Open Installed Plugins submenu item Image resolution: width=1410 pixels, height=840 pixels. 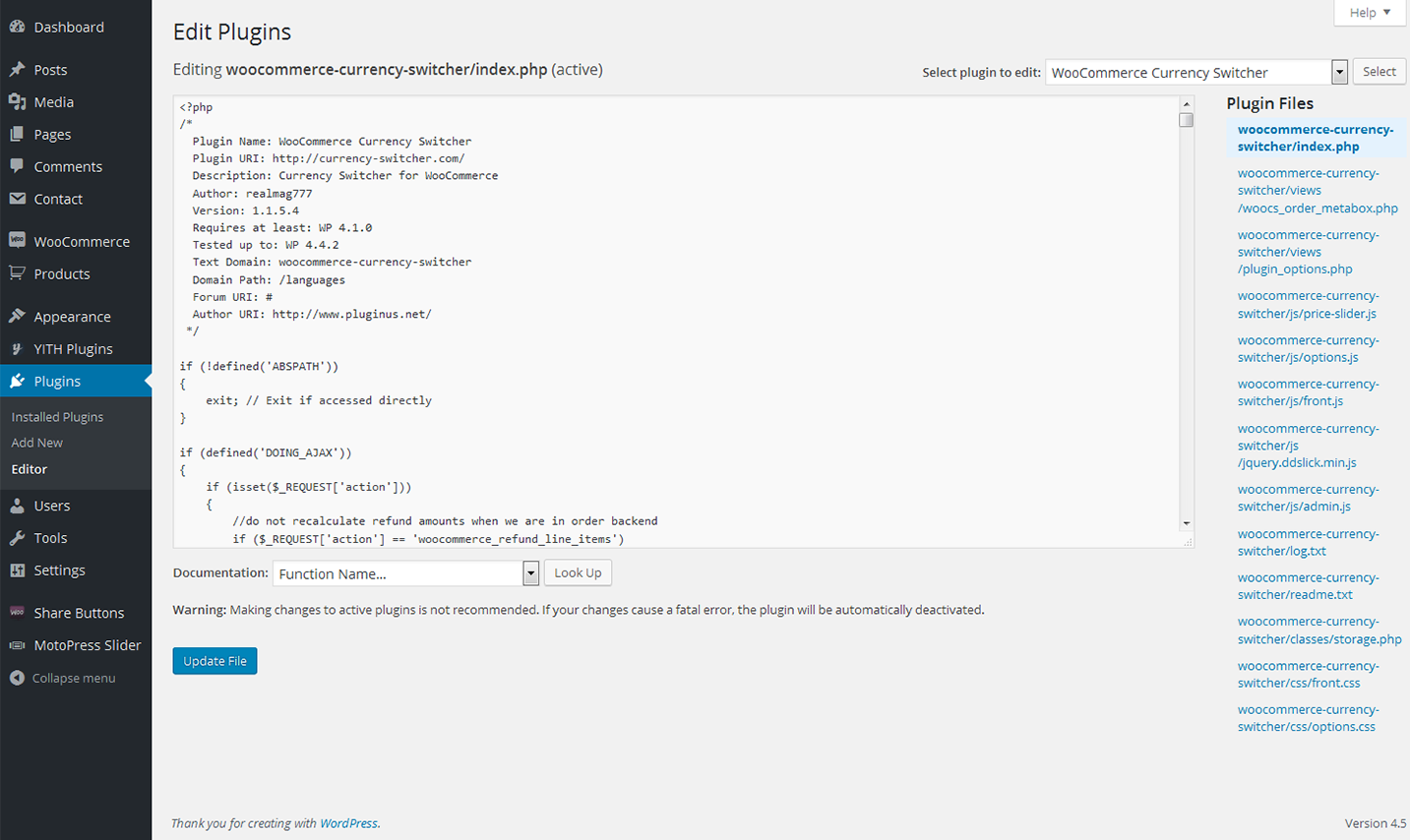coord(57,417)
